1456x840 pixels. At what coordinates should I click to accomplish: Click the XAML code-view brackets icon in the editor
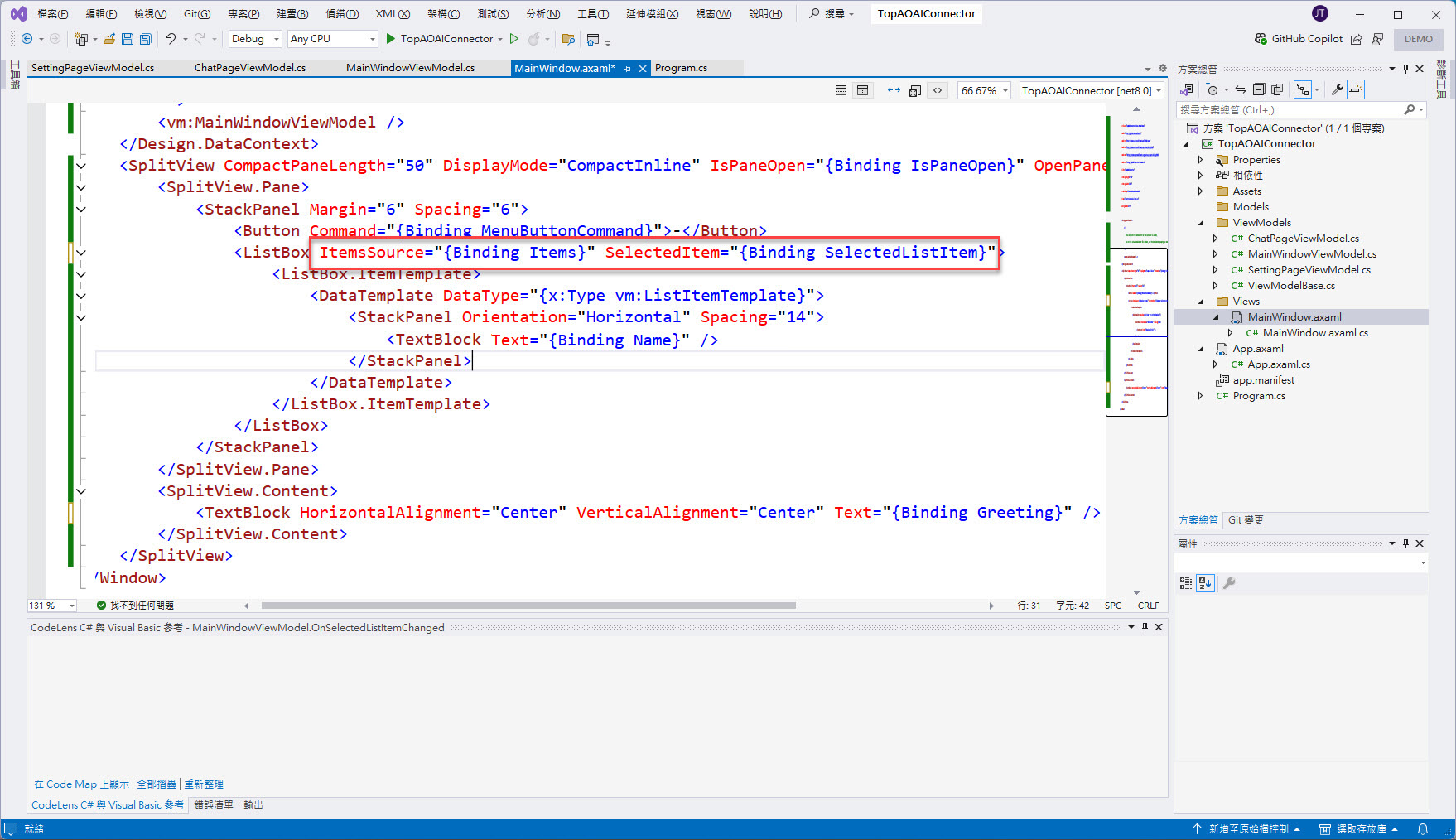point(938,90)
